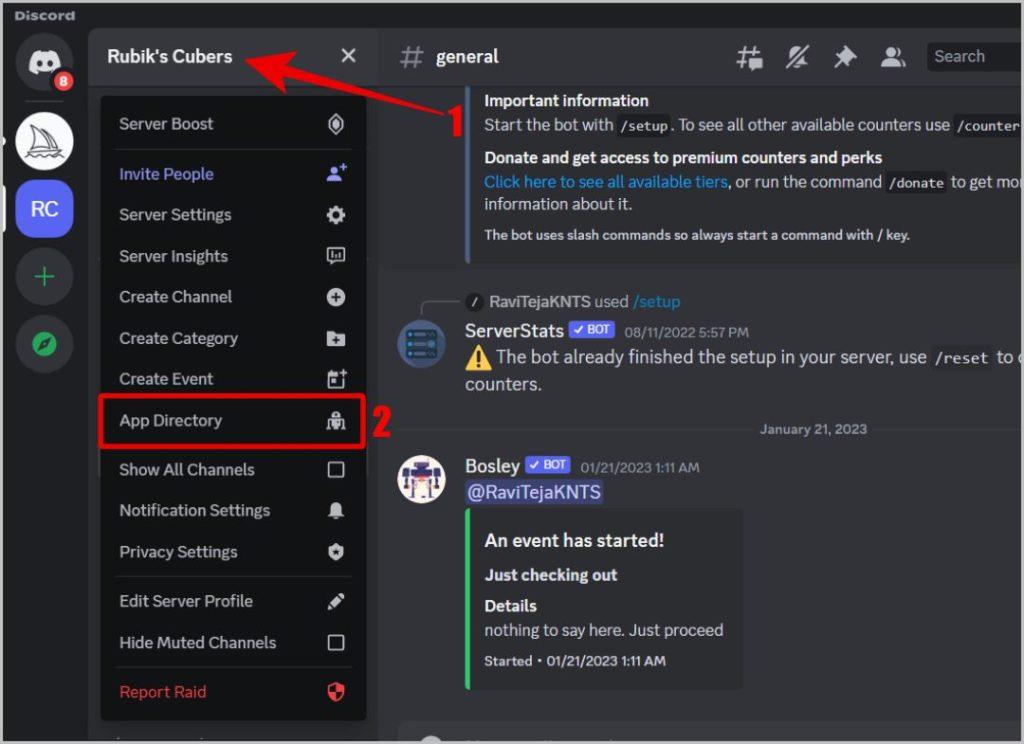Click Notification Settings bell icon
Screen dimensions: 1024x744
pos(336,511)
